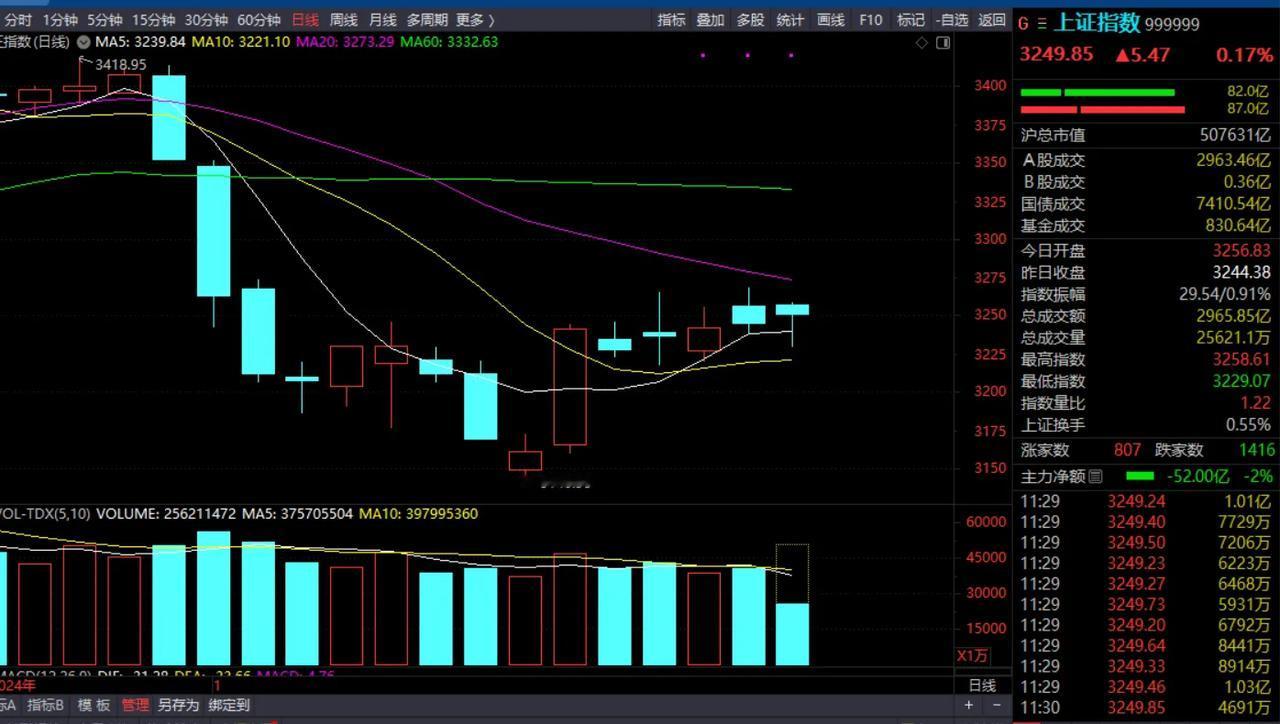The width and height of the screenshot is (1280, 724).
Task: Click the 主力净额 details icon
Action: [x=1096, y=477]
